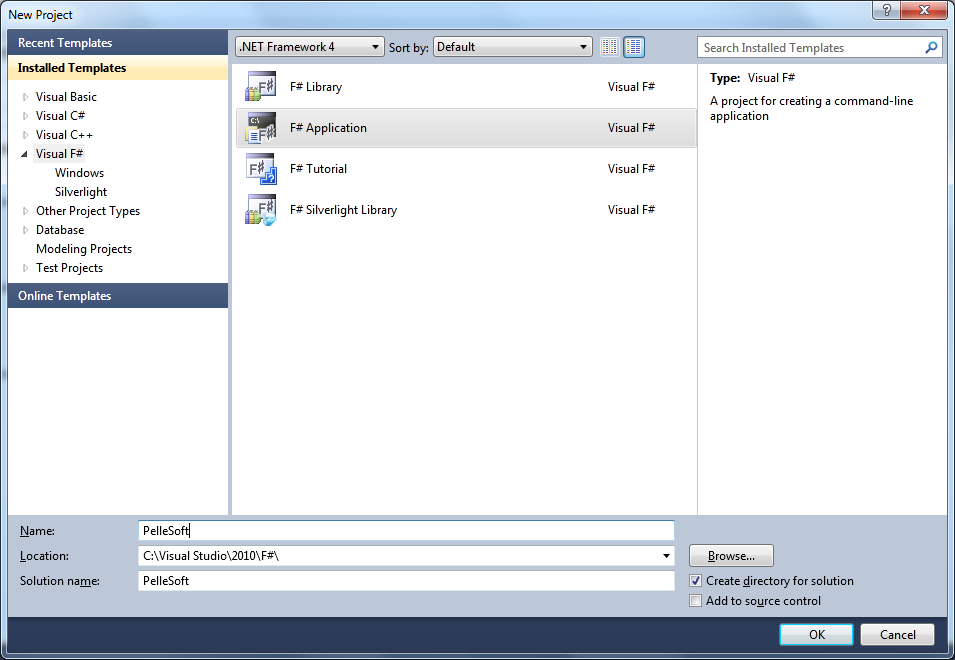This screenshot has width=955, height=660.
Task: Click the Cancel button
Action: click(897, 634)
